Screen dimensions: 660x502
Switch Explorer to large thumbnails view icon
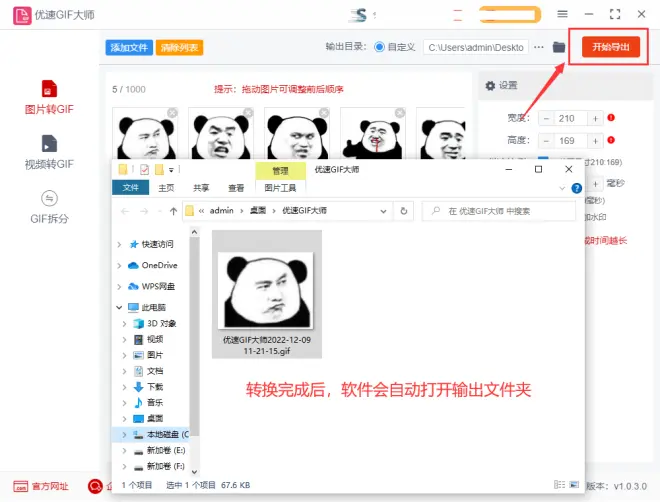(x=574, y=485)
